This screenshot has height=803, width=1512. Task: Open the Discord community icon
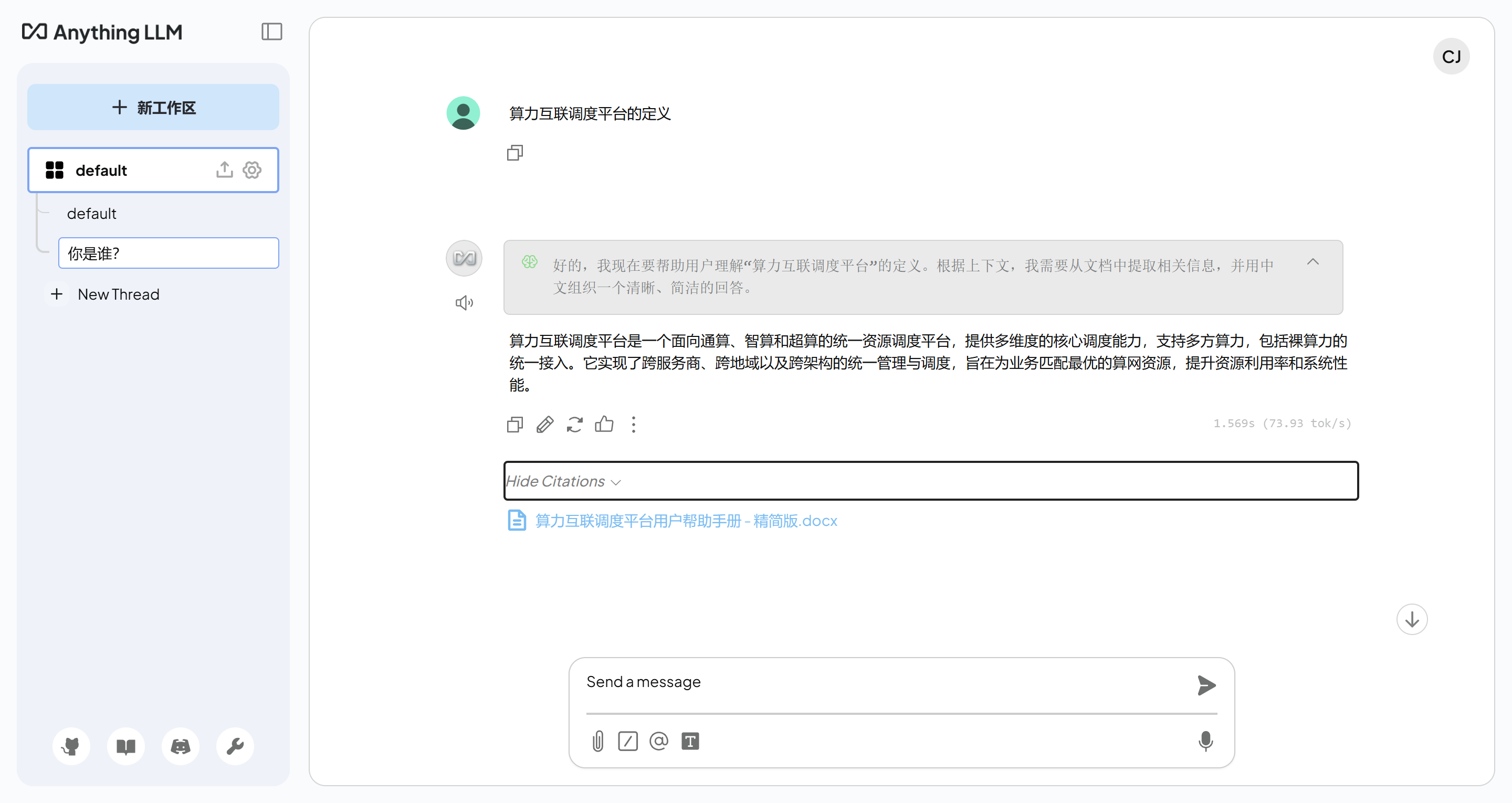pos(180,747)
